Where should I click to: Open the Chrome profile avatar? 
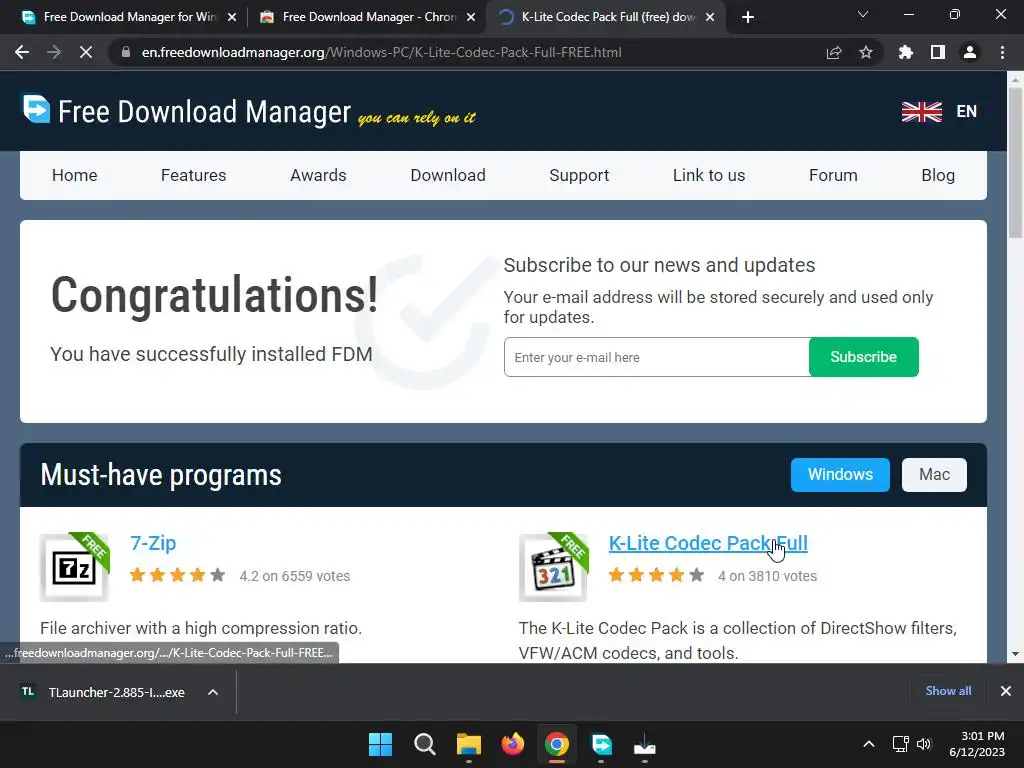[x=970, y=52]
